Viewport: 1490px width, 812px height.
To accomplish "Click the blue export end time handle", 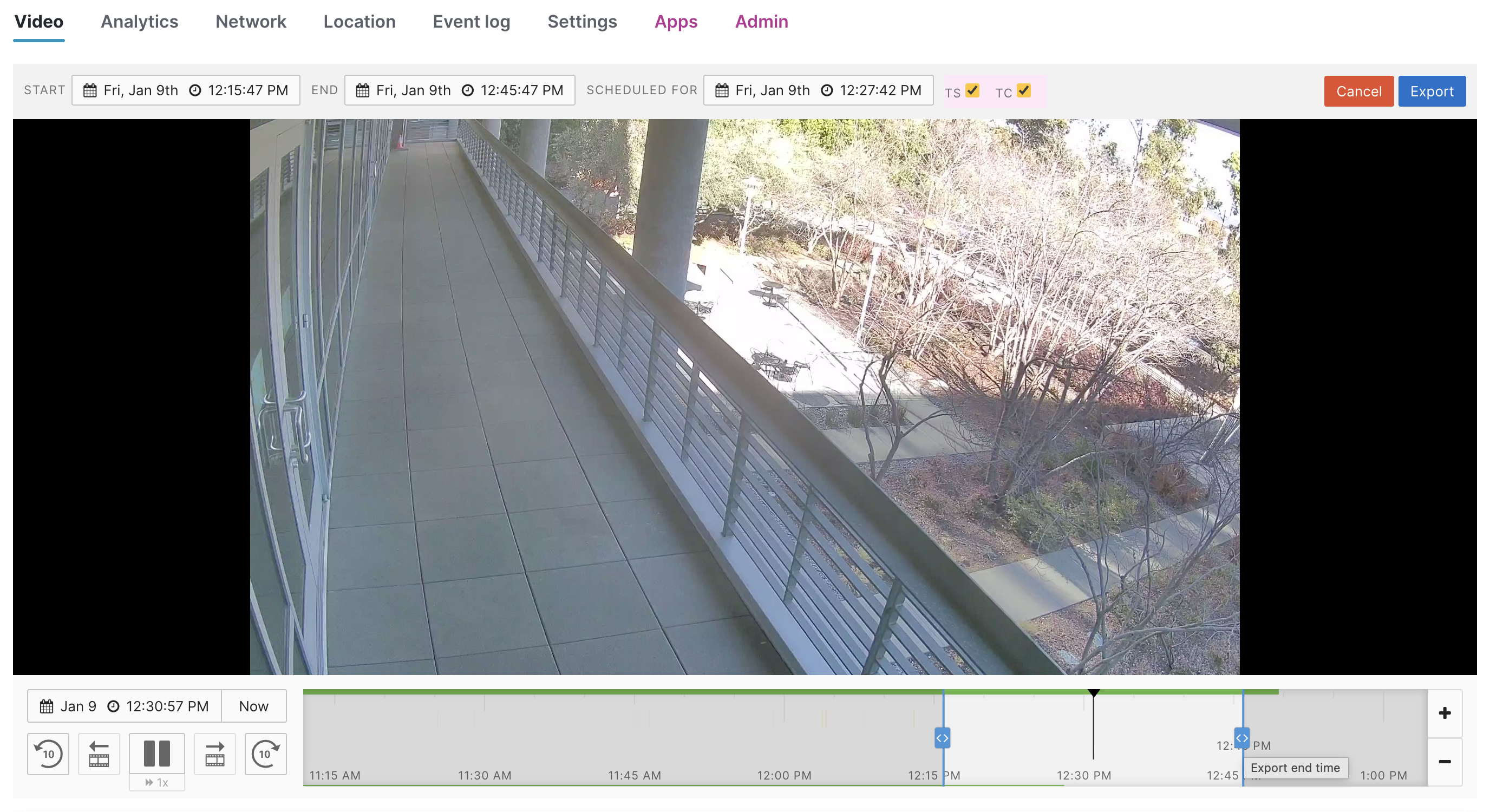I will [x=1242, y=737].
